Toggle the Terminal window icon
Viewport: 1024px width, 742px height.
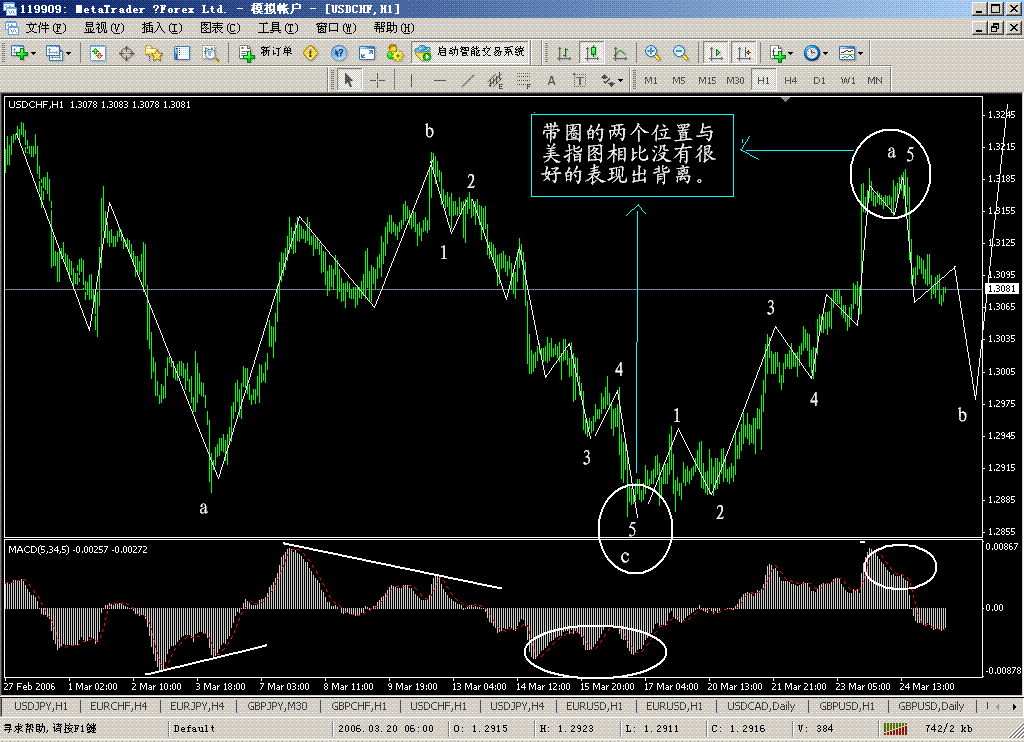click(x=182, y=54)
